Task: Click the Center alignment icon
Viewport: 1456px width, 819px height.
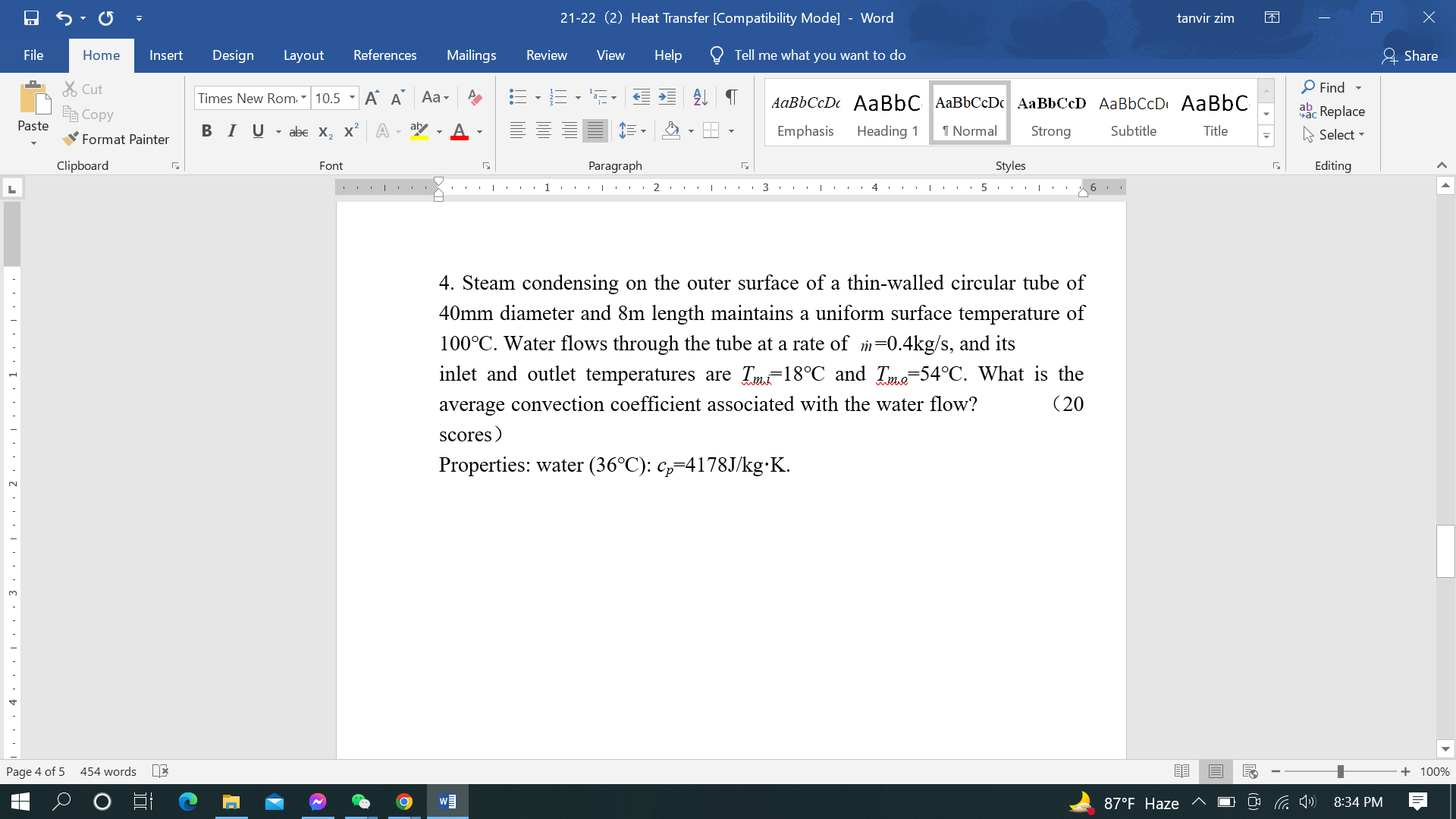Action: pyautogui.click(x=544, y=131)
